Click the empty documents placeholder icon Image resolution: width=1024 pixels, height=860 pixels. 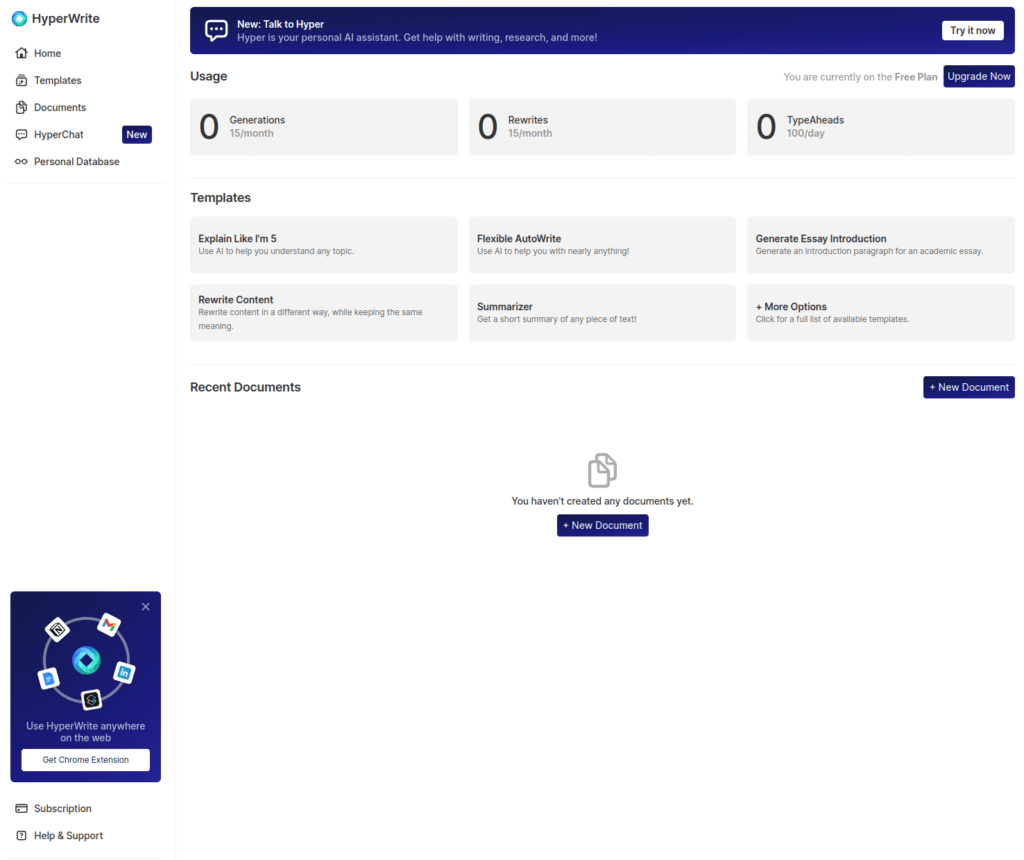tap(602, 470)
